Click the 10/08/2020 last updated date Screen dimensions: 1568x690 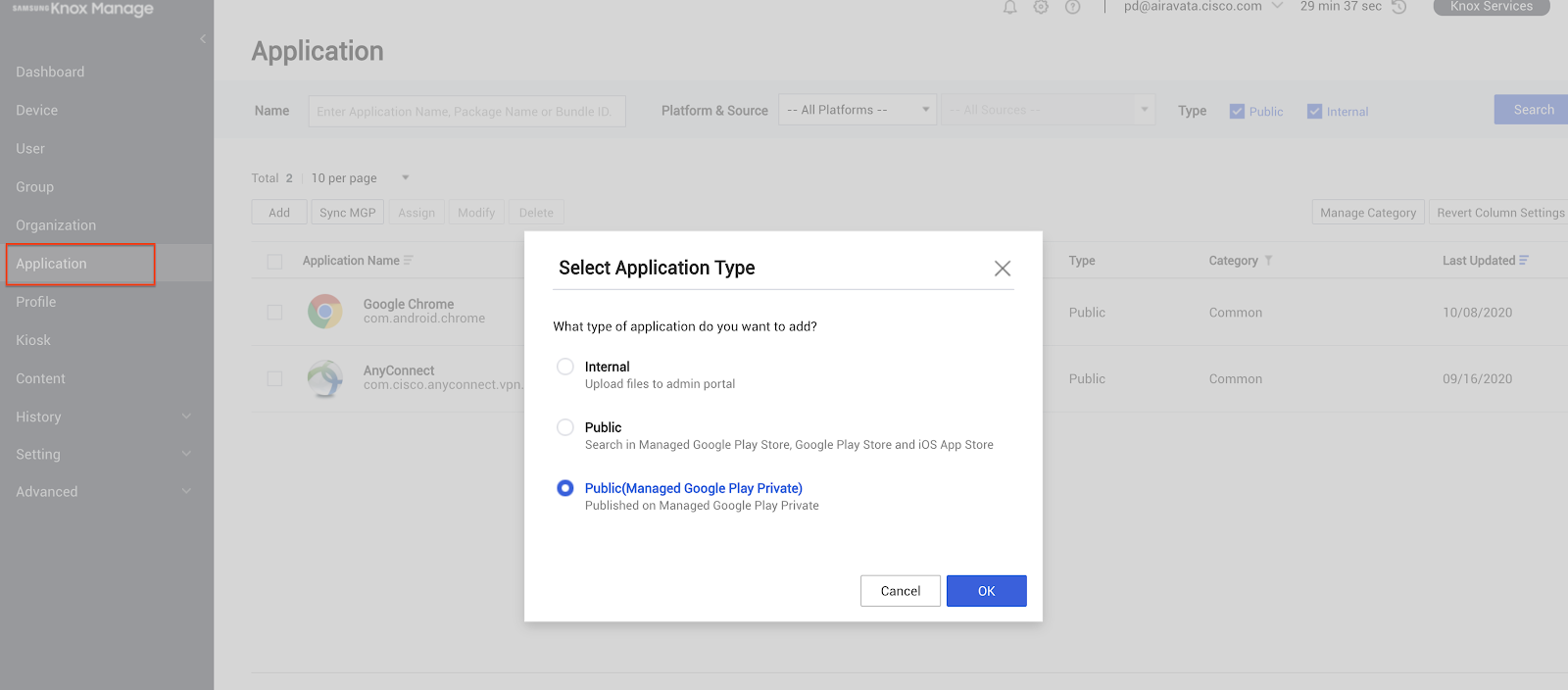click(1477, 313)
